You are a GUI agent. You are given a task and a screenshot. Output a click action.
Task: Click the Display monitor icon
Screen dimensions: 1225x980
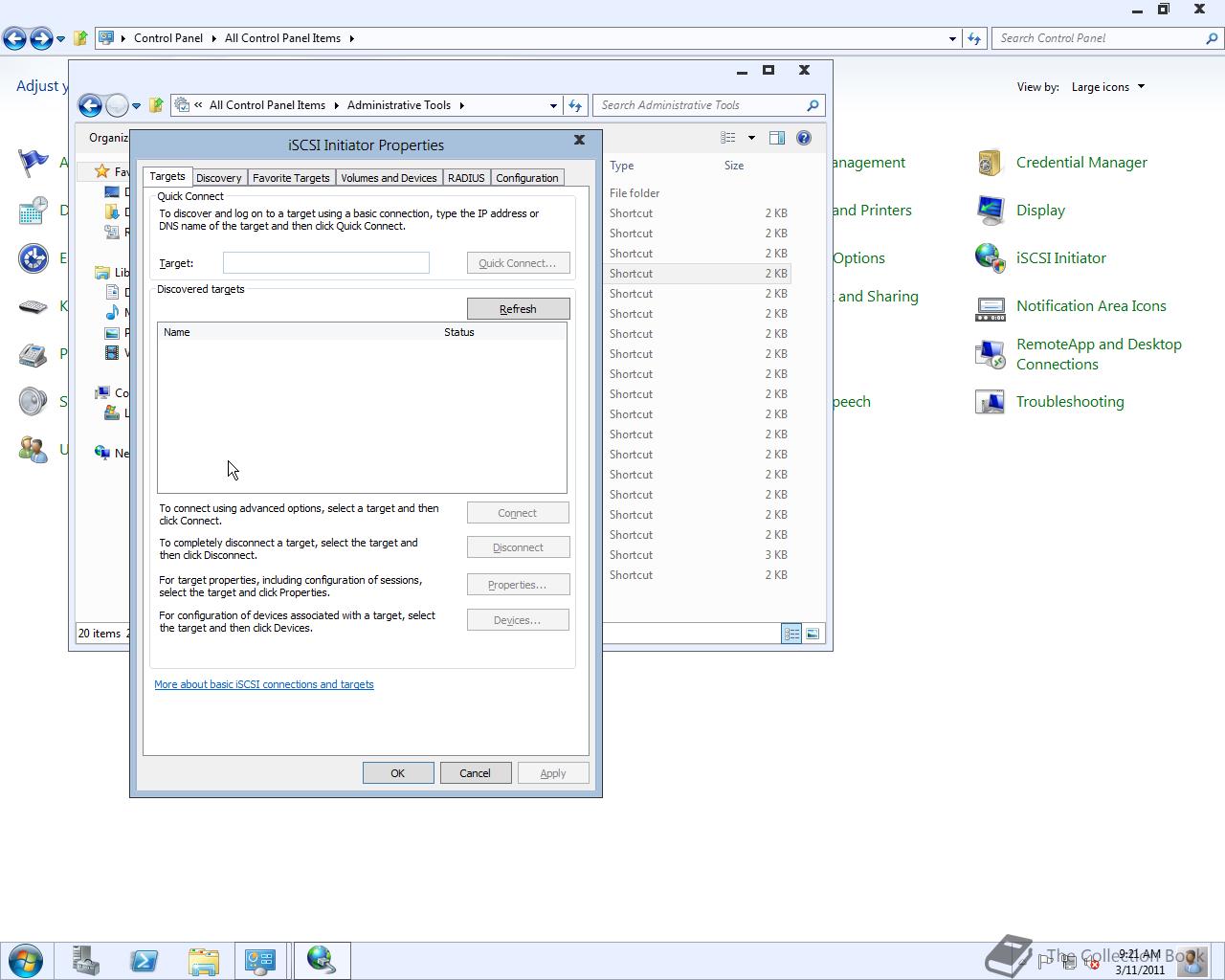(x=990, y=211)
